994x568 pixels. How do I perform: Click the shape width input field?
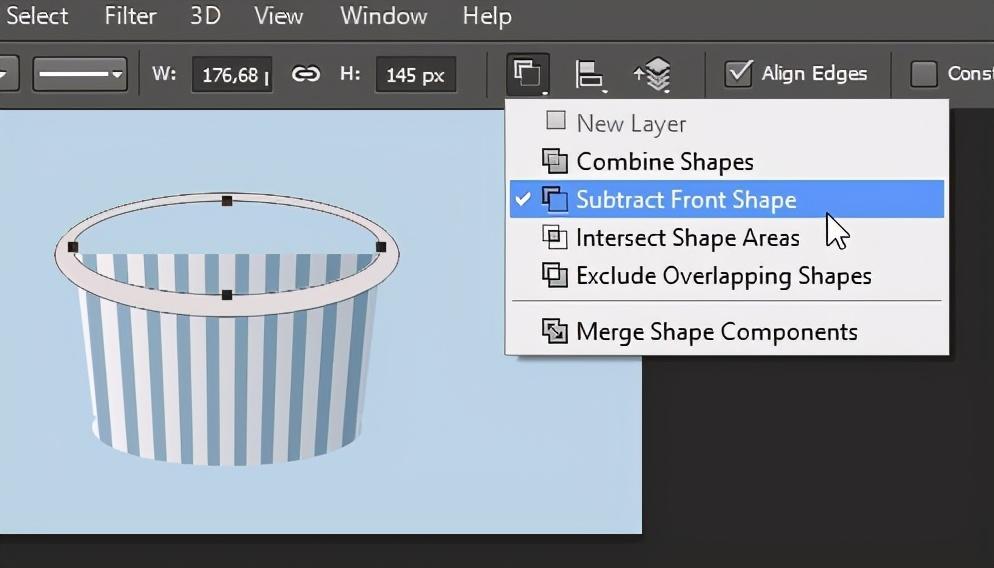(233, 75)
